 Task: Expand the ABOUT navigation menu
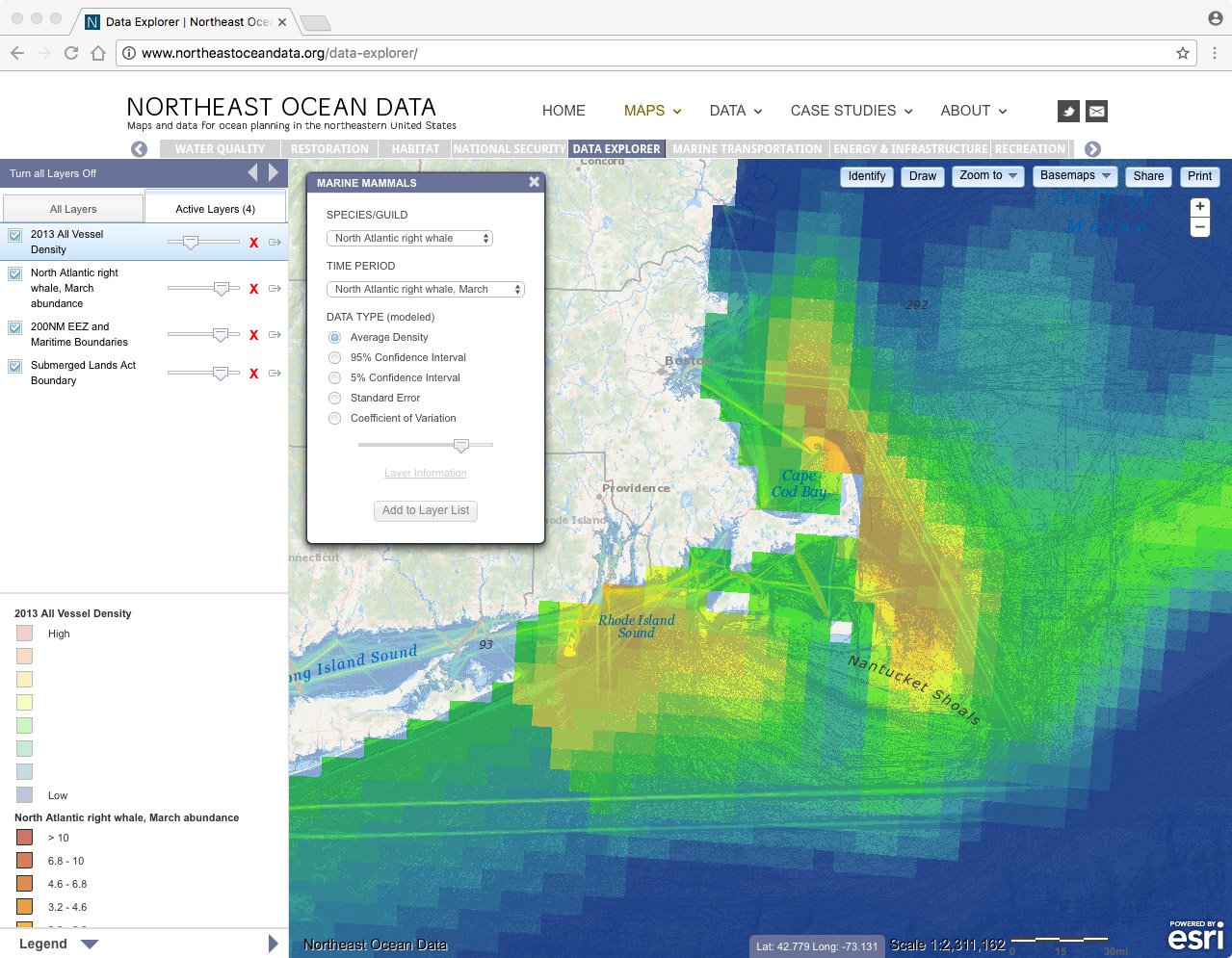974,111
